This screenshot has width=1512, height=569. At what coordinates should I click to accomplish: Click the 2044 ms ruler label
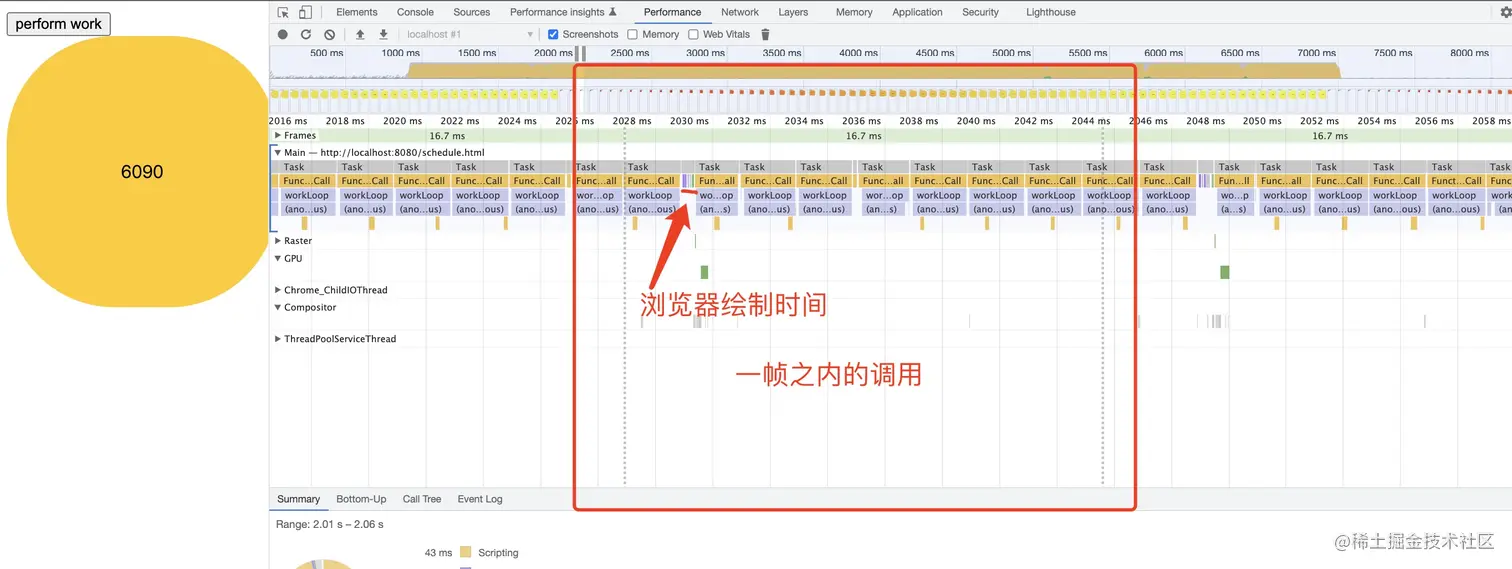point(1090,121)
